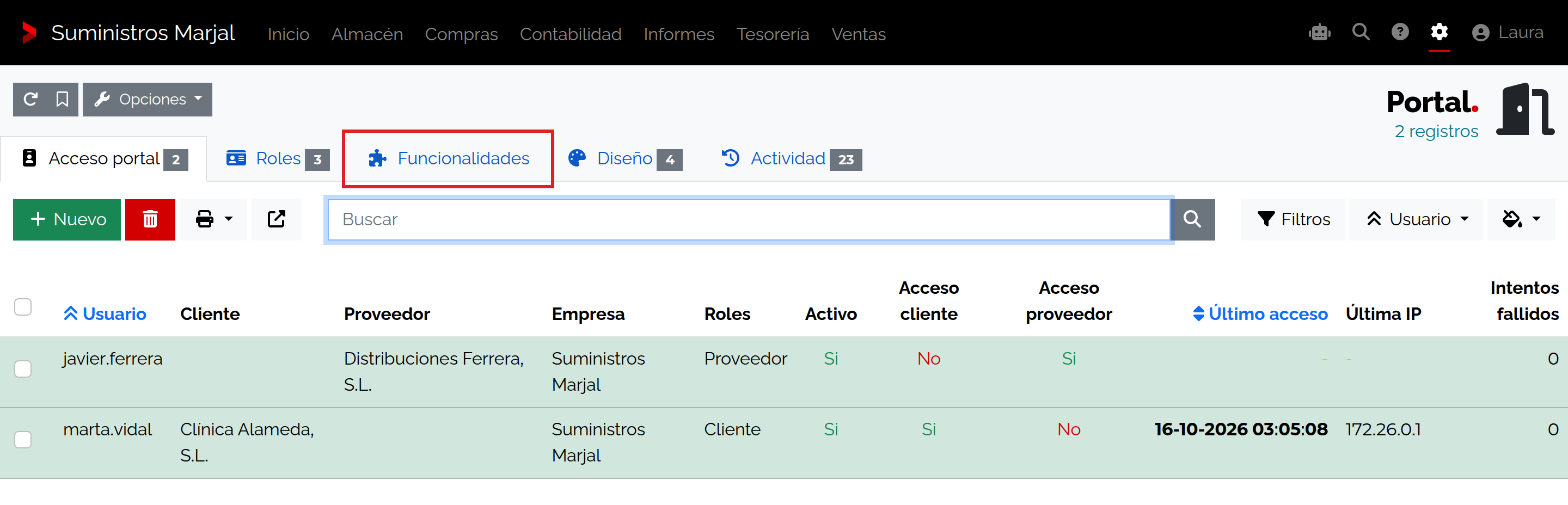Image resolution: width=1568 pixels, height=505 pixels.
Task: Delete selected records with red trash button
Action: point(150,219)
